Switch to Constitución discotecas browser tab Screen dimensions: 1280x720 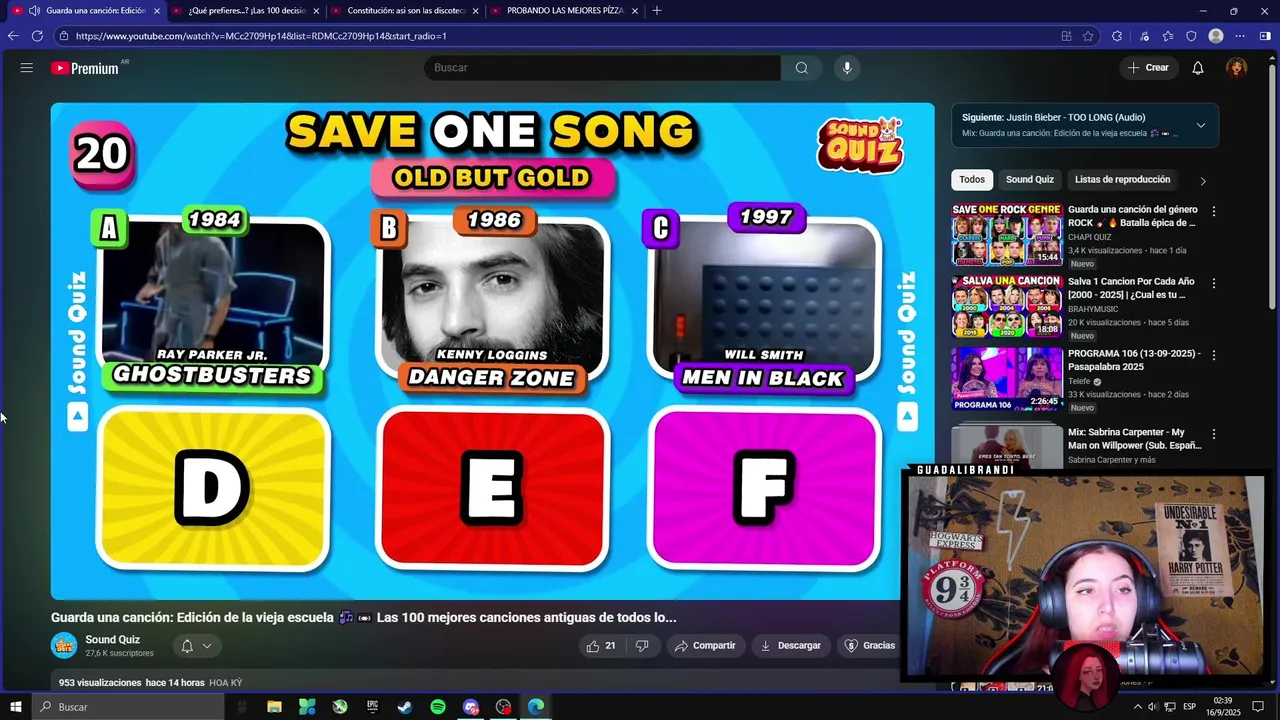[406, 11]
